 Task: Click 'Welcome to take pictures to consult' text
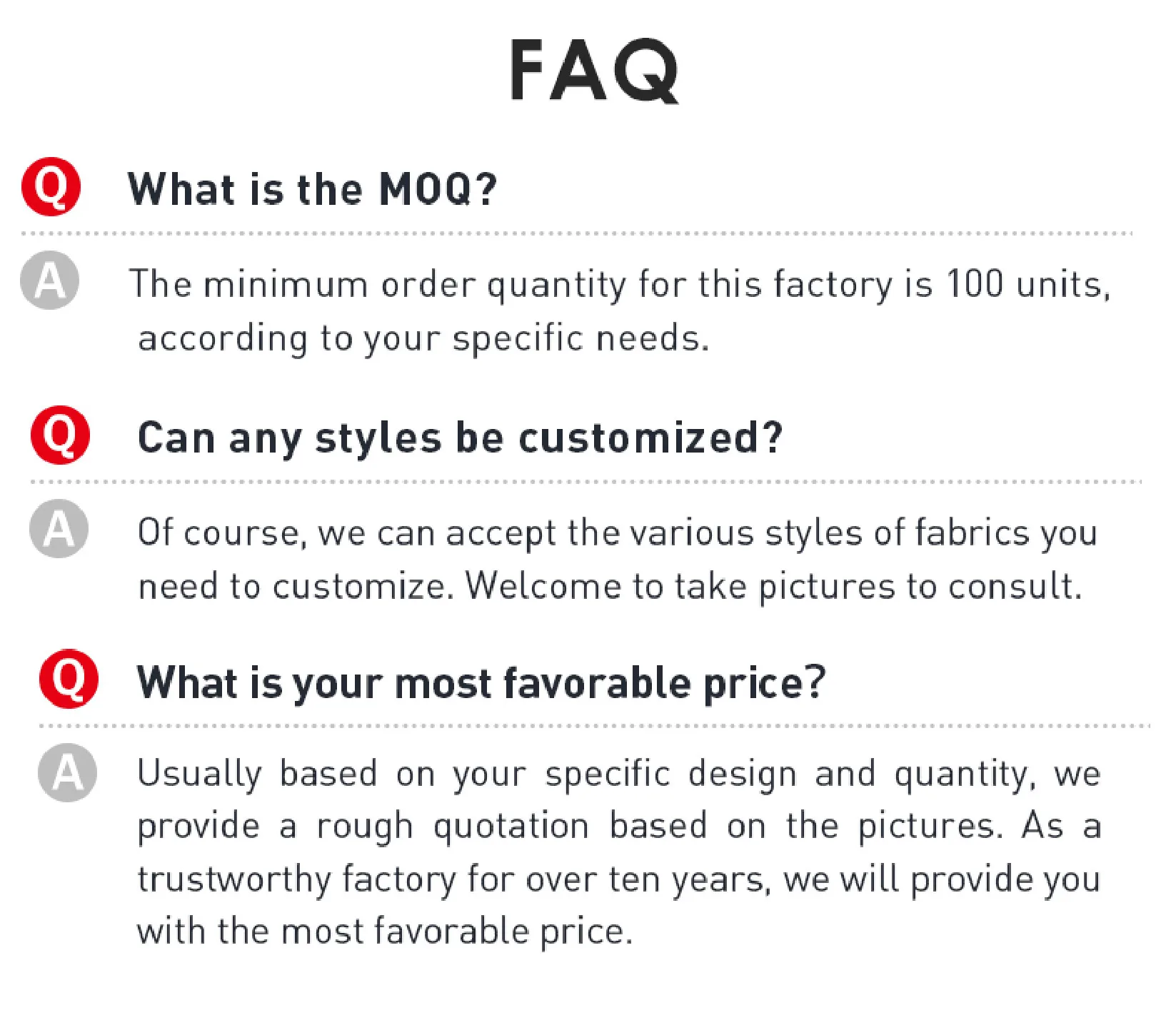click(x=773, y=587)
